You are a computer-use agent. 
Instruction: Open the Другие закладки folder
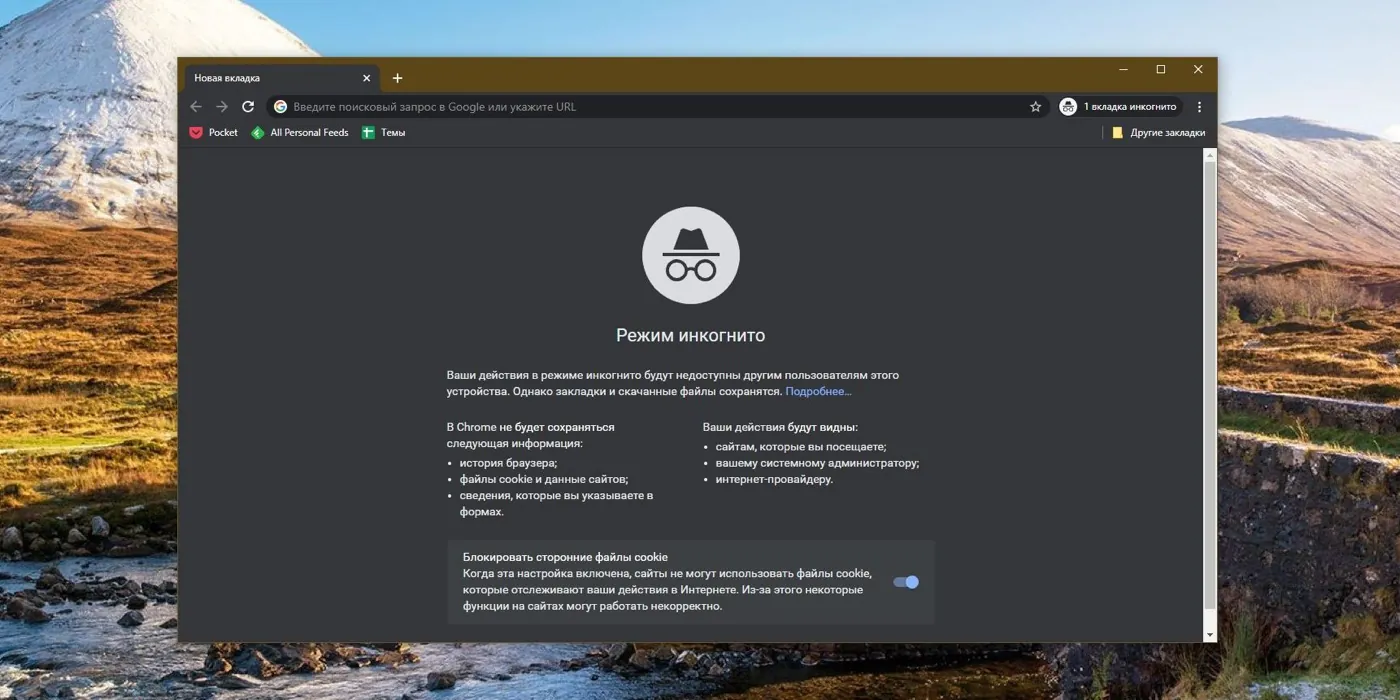(1158, 132)
